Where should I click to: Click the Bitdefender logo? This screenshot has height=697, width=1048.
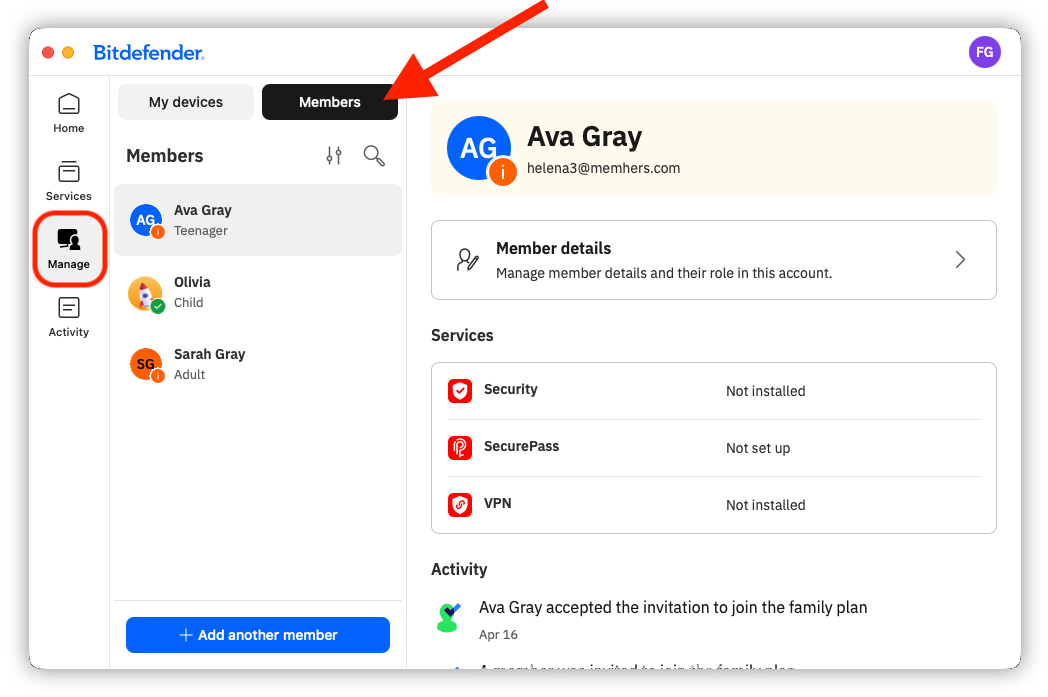(148, 53)
